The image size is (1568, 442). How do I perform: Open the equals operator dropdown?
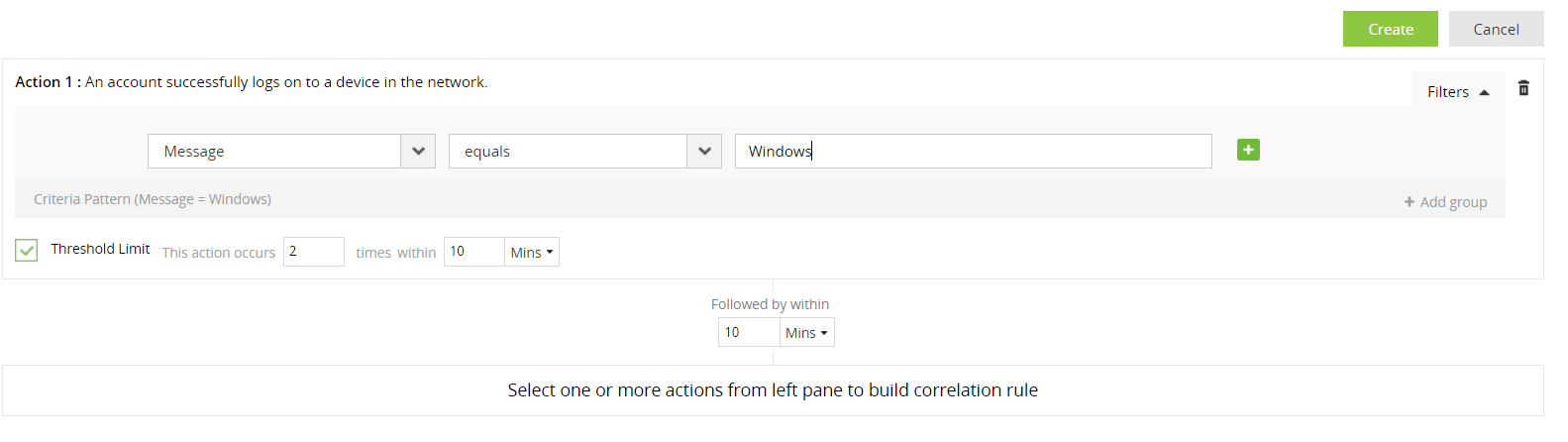[x=704, y=152]
